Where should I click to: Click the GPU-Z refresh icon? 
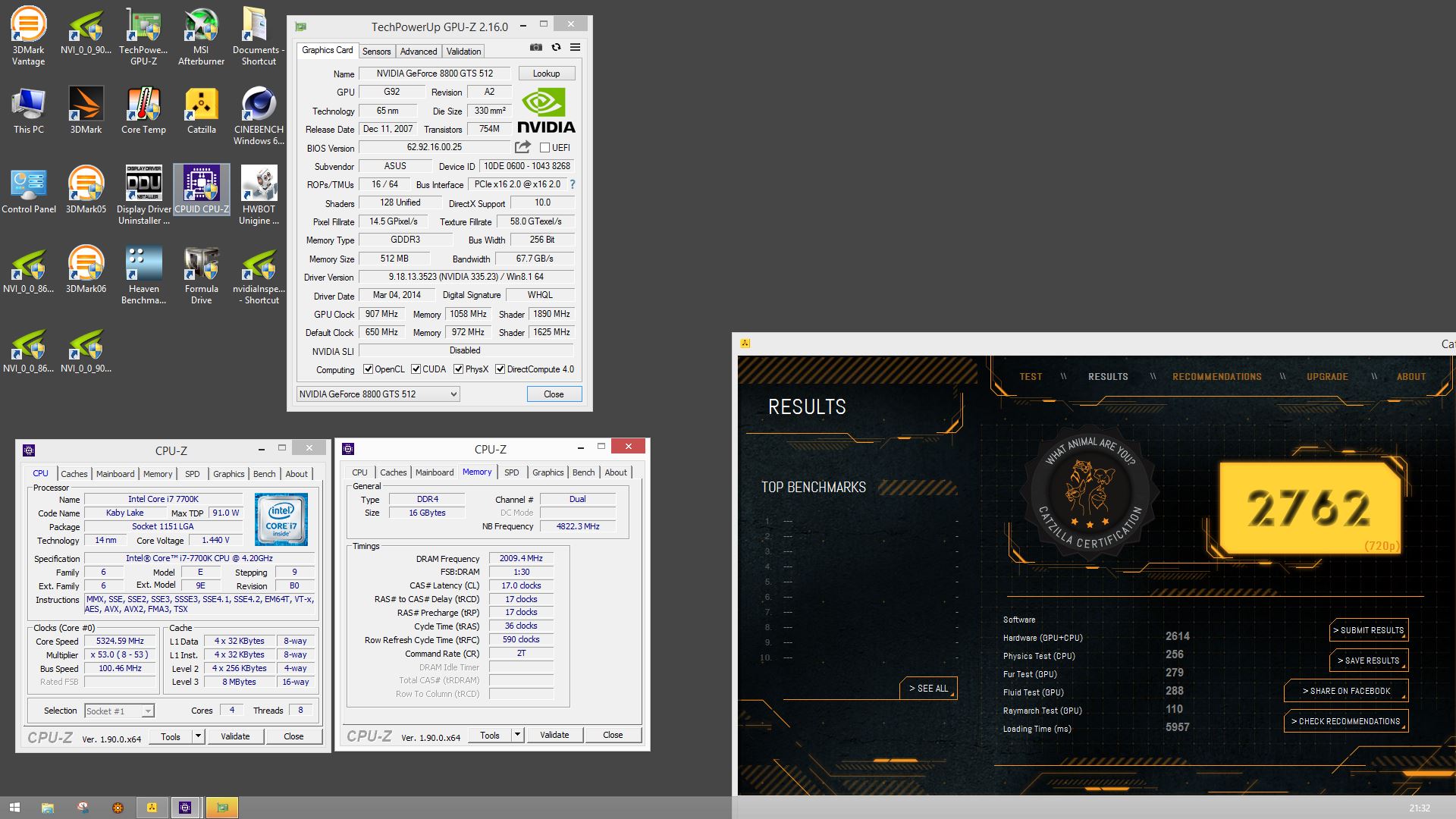pyautogui.click(x=556, y=47)
